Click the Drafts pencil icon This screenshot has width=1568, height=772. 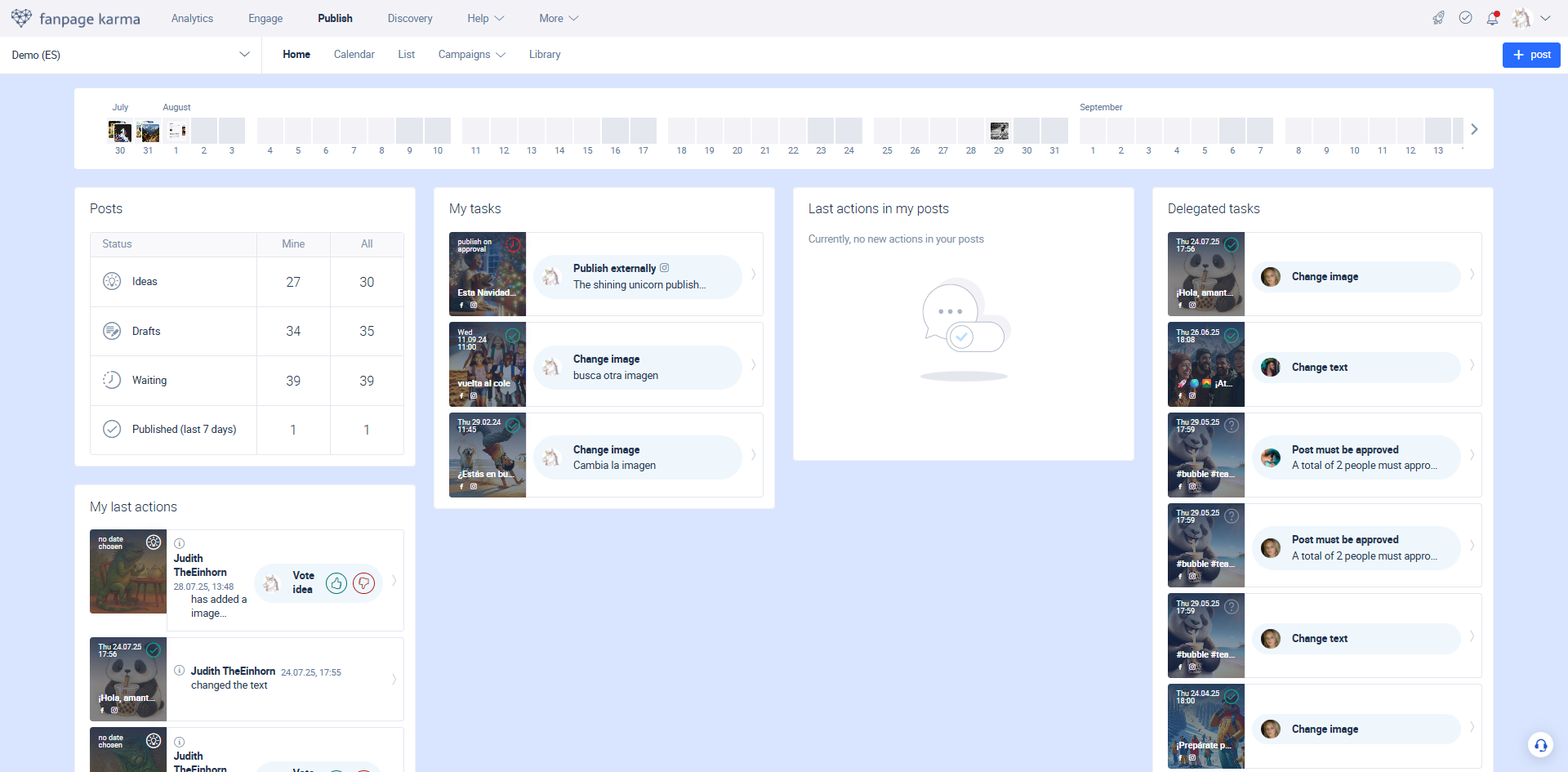[x=112, y=331]
